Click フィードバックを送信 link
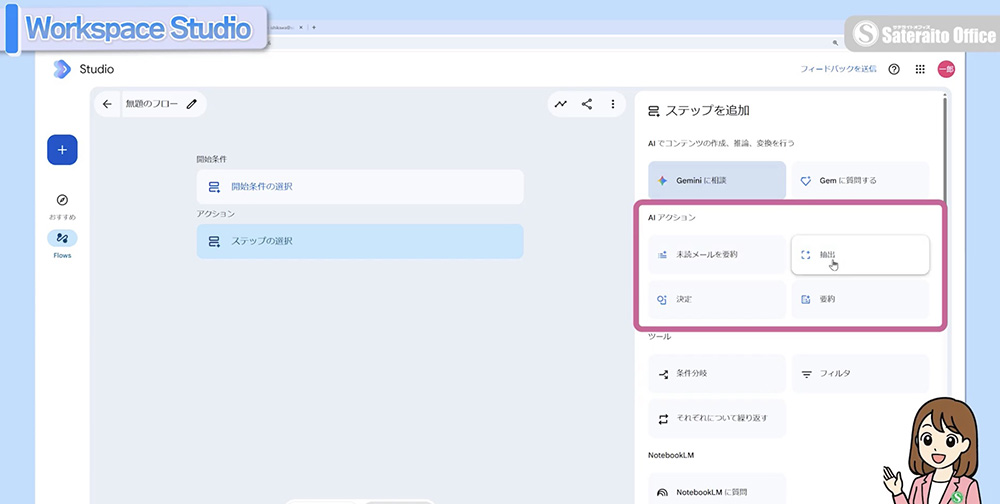Viewport: 1000px width, 504px height. point(839,69)
